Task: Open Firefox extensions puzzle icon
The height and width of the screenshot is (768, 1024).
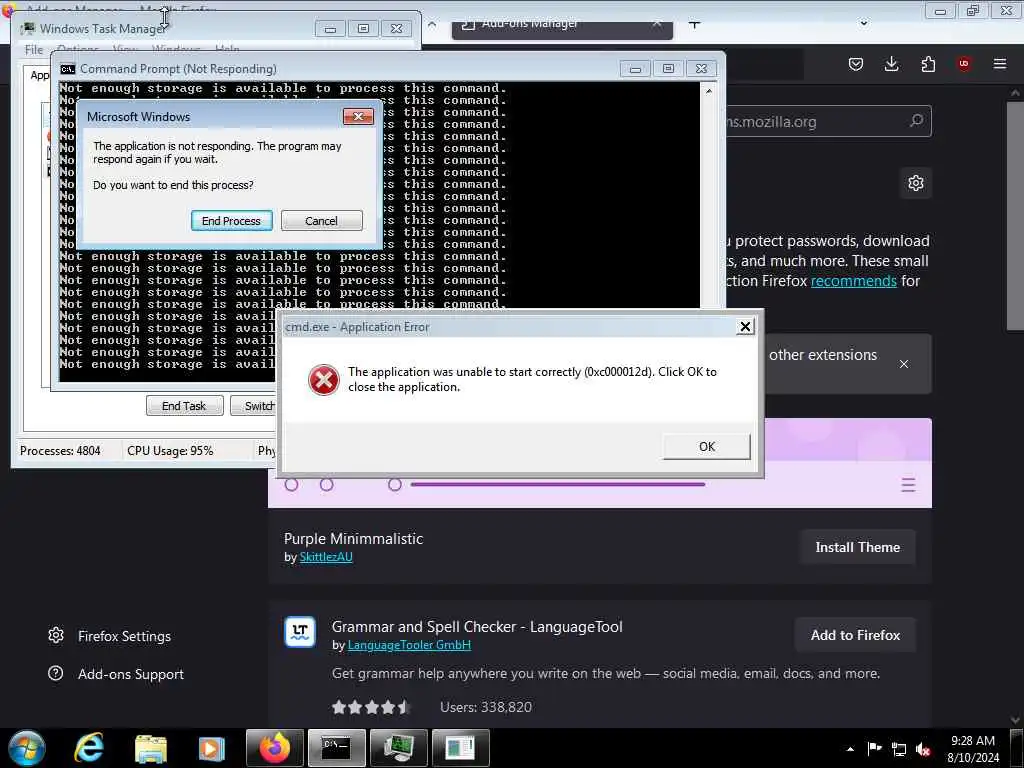Action: (928, 64)
